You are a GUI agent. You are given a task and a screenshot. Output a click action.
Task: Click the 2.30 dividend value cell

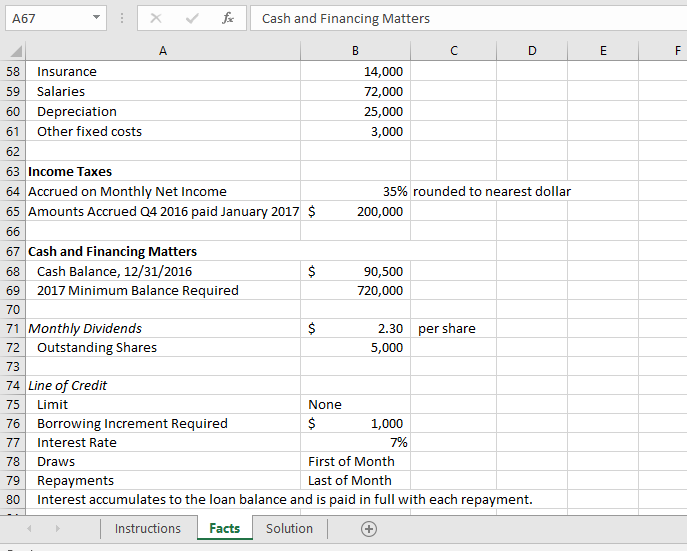click(x=355, y=328)
